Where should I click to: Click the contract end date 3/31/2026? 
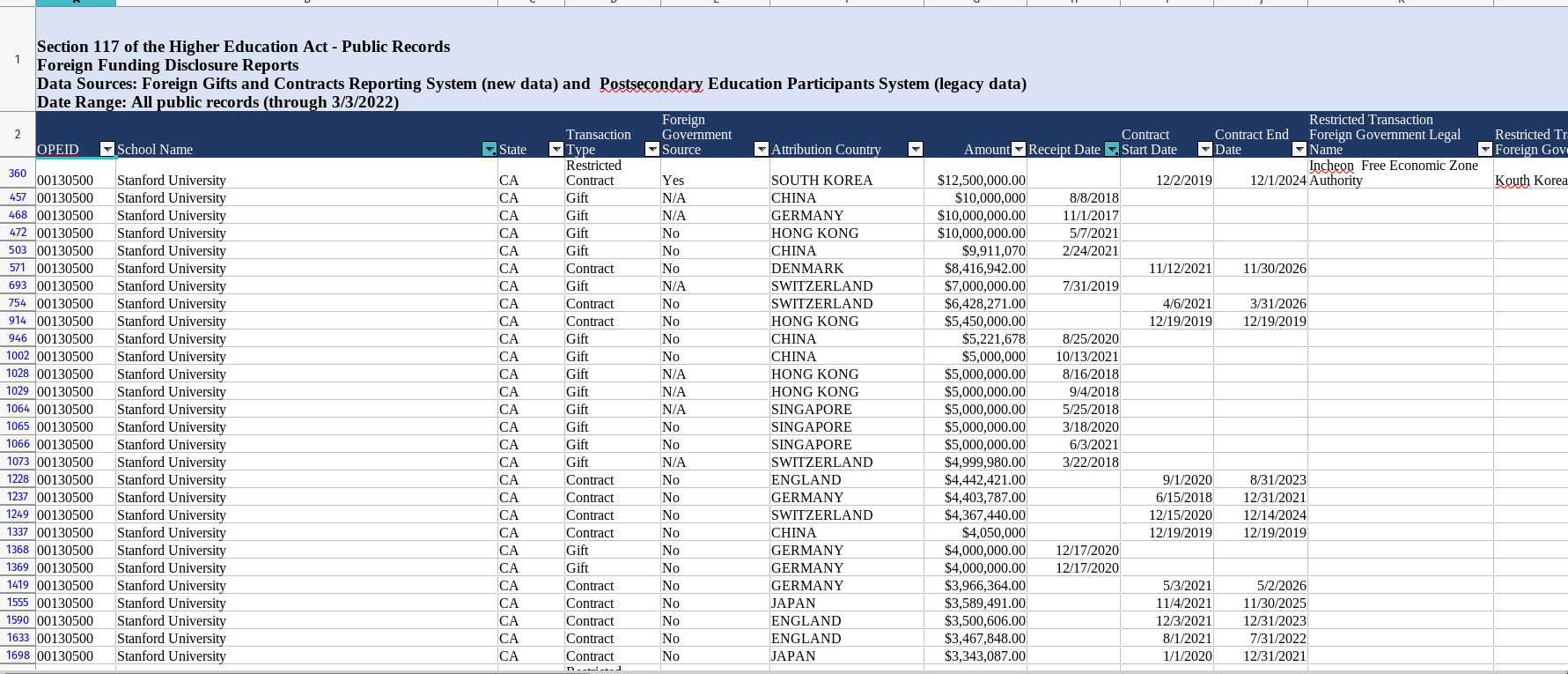[x=1261, y=304]
